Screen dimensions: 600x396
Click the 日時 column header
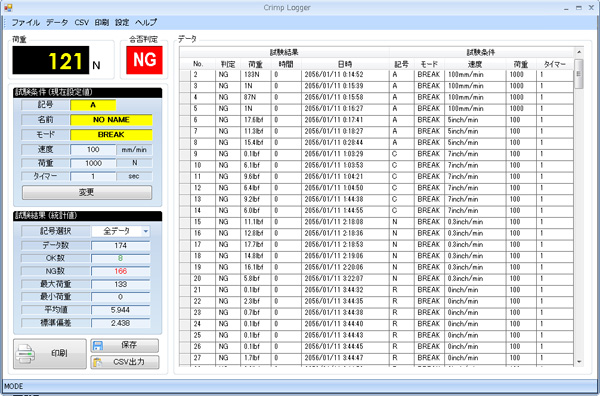click(345, 64)
